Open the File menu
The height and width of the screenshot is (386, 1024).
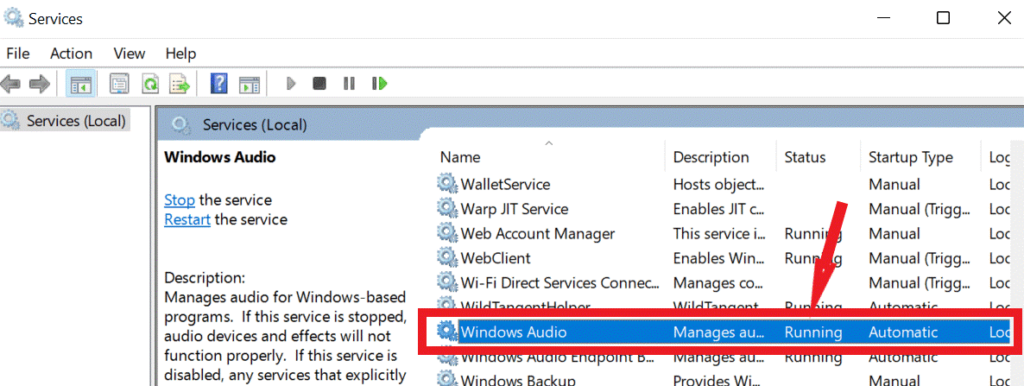18,54
